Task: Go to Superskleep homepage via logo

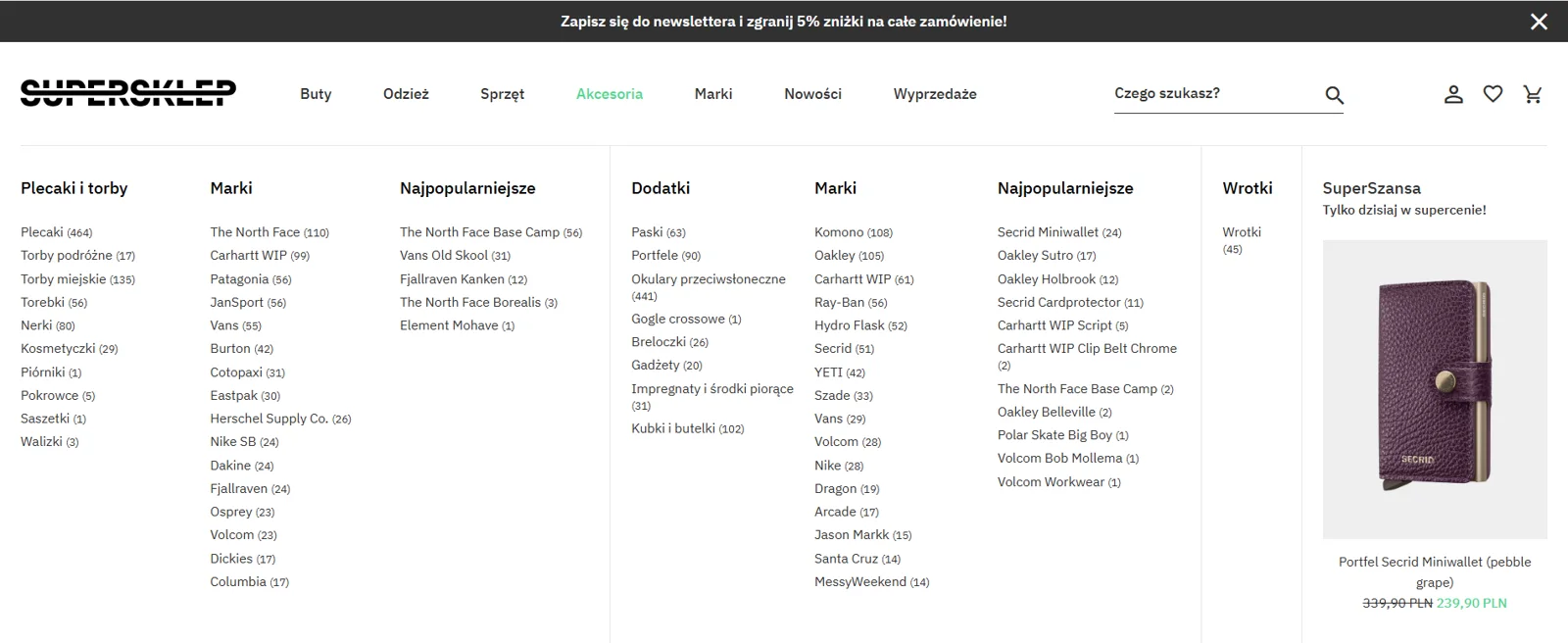Action: (x=128, y=93)
